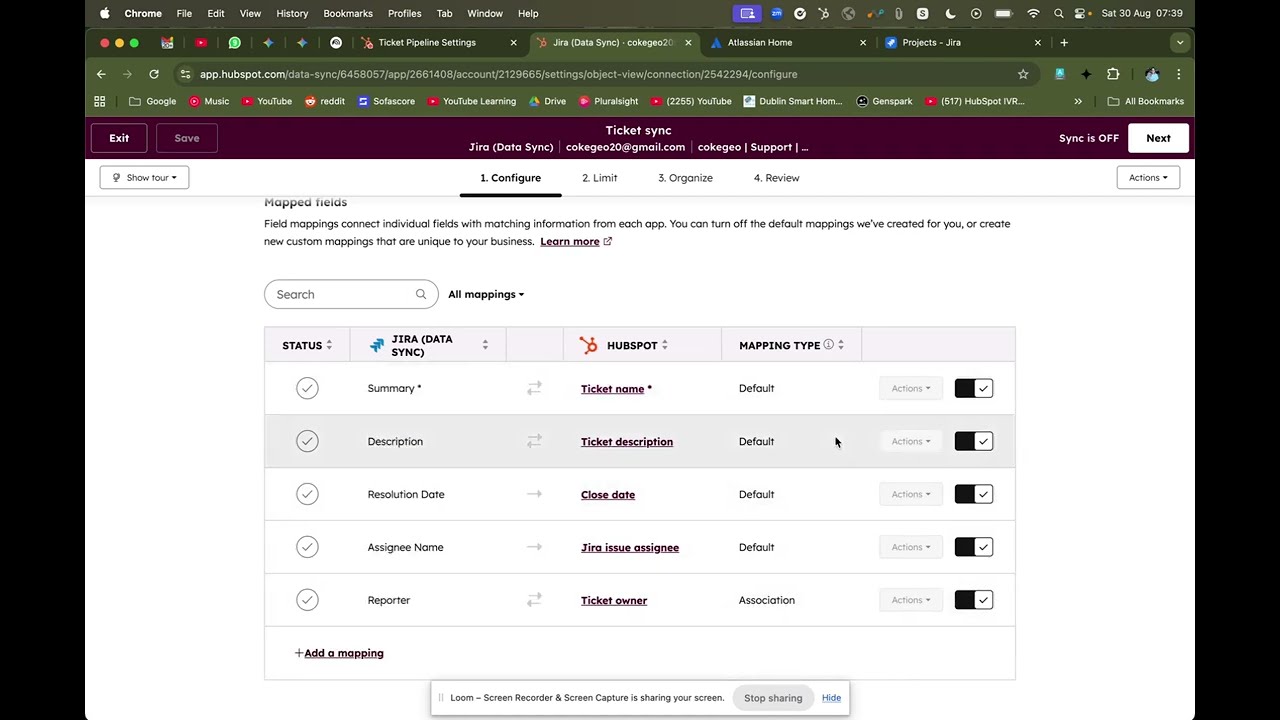Disable the Reporter mapping toggle
The width and height of the screenshot is (1280, 720).
(x=974, y=600)
